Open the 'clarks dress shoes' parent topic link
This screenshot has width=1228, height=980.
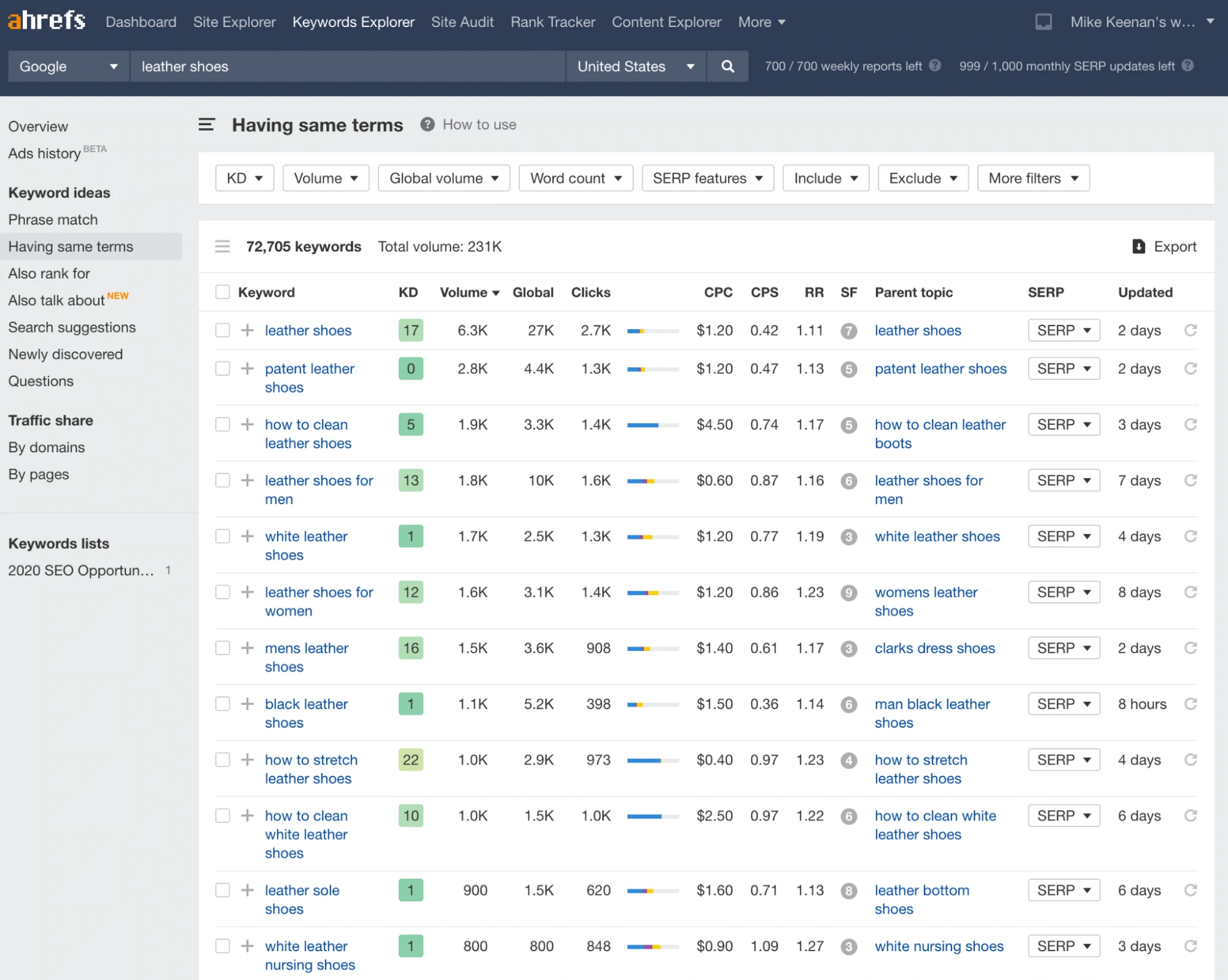click(x=934, y=648)
